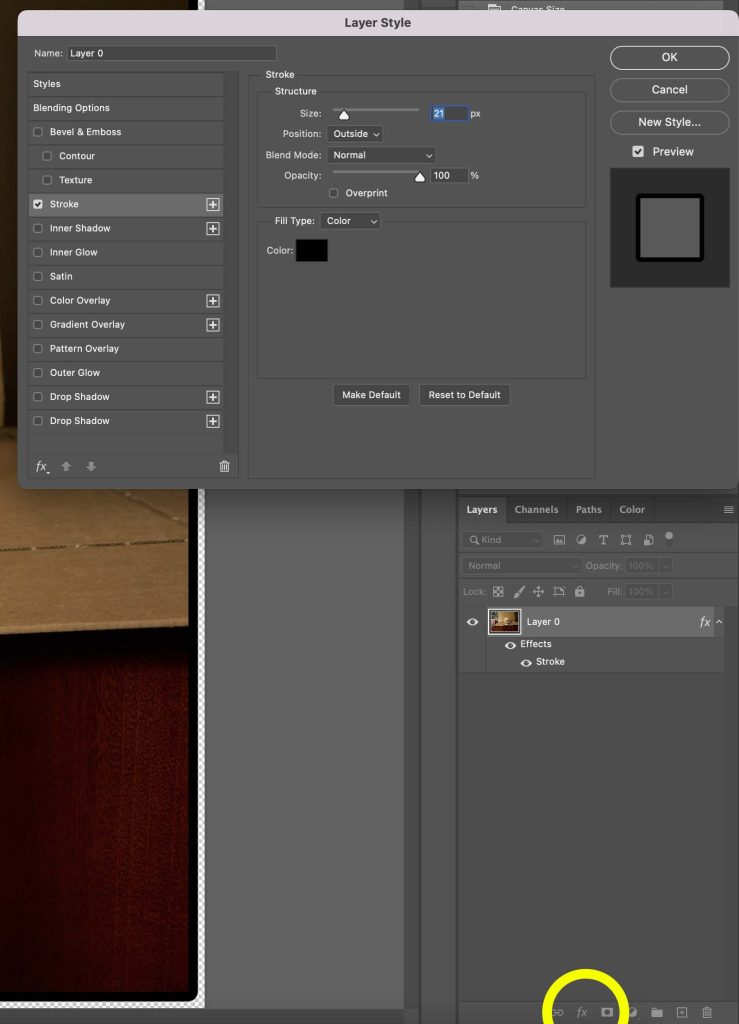Click the black stroke Color swatch

(x=311, y=251)
